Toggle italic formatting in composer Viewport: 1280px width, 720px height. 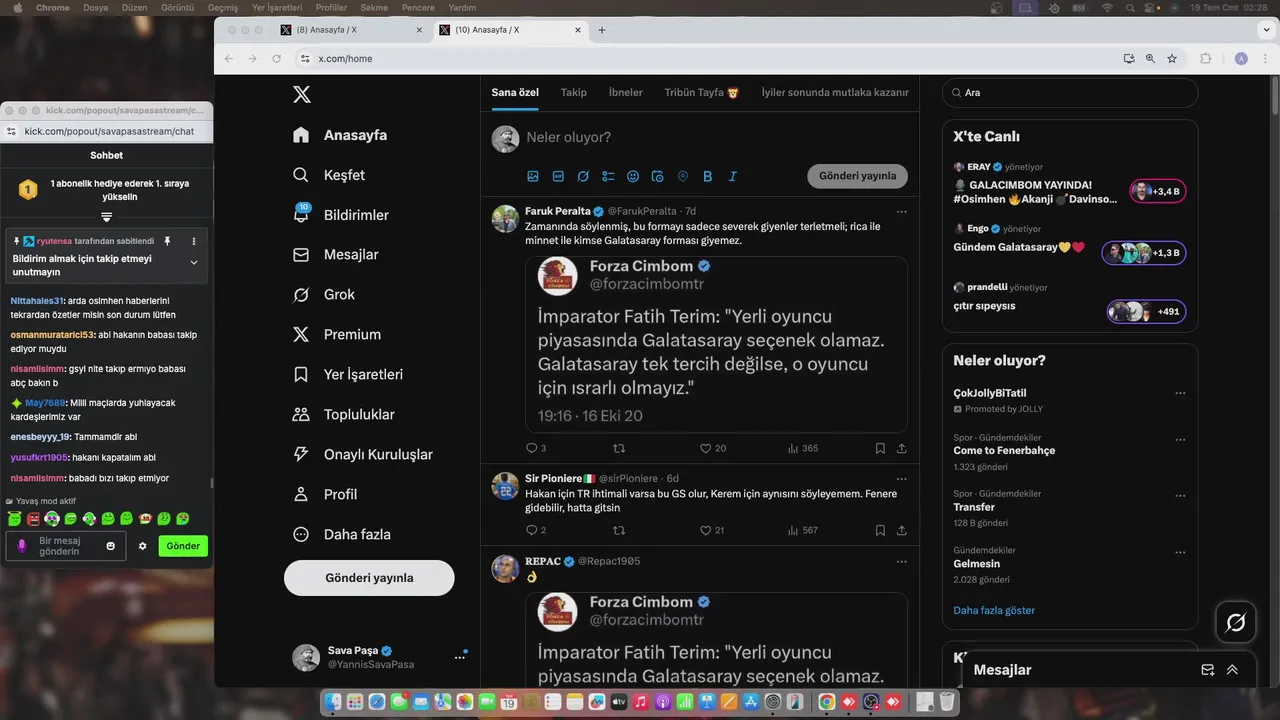pyautogui.click(x=733, y=176)
